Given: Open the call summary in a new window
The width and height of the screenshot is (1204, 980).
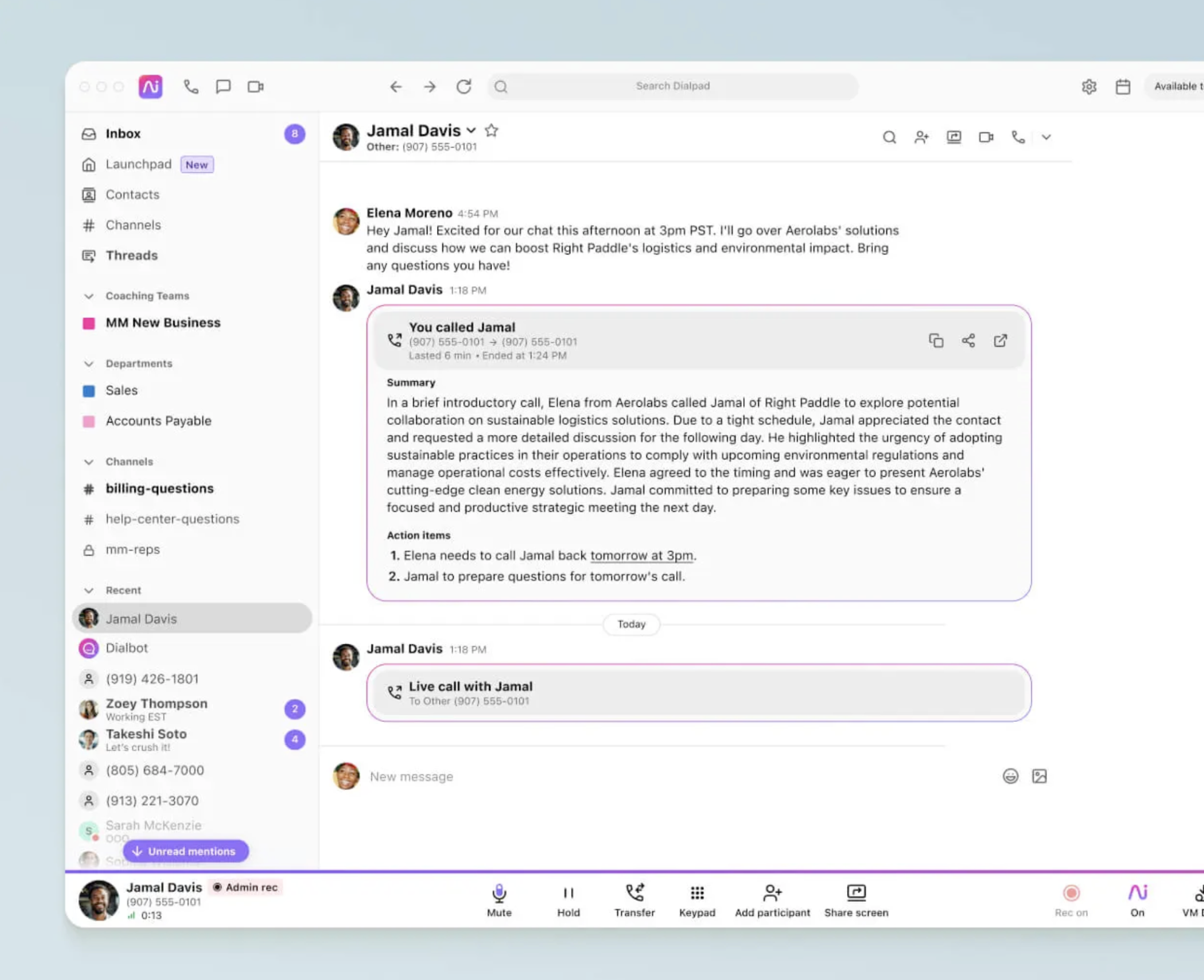Looking at the screenshot, I should (x=1001, y=341).
